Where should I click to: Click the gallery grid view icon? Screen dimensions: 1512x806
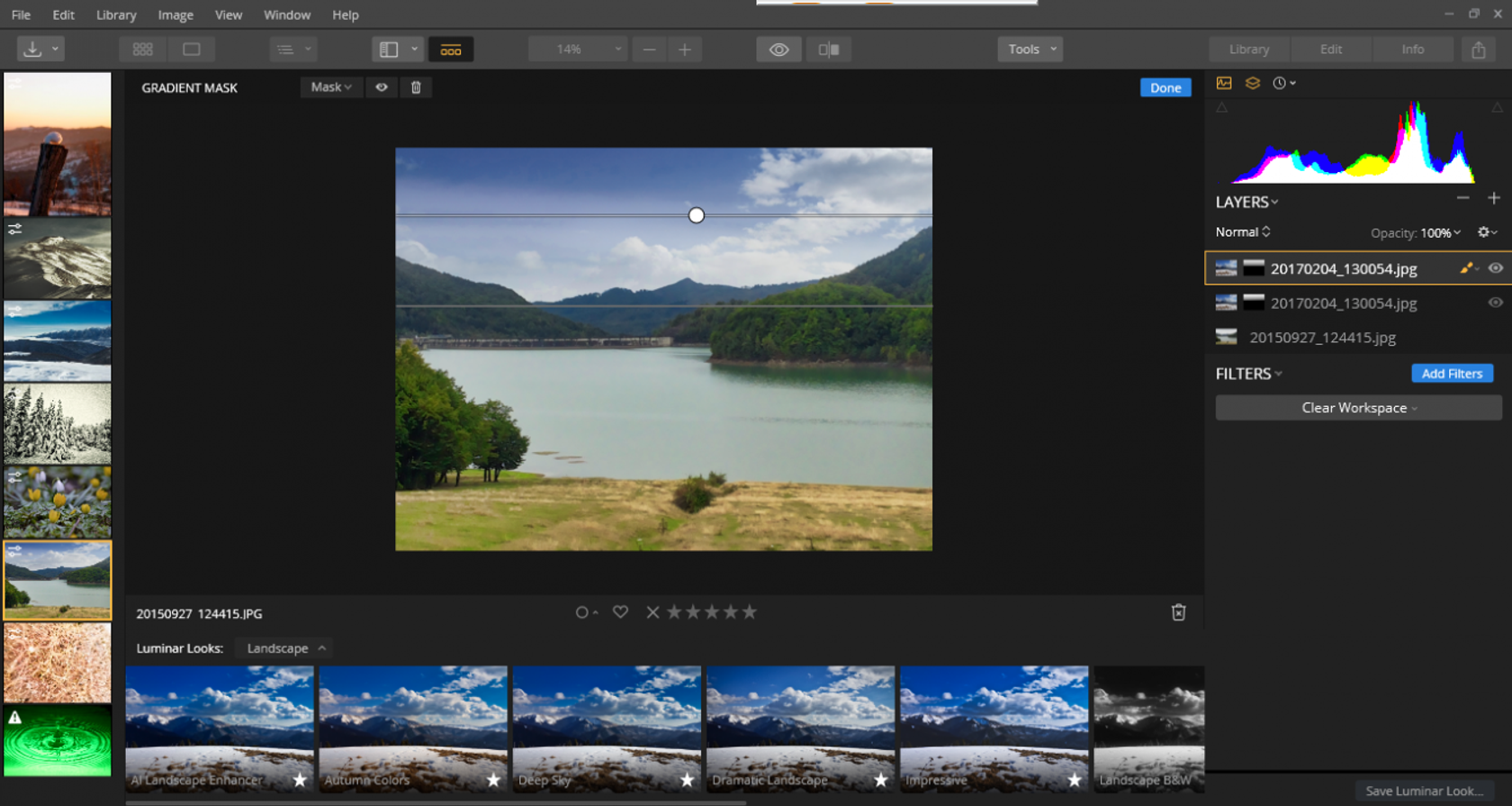[x=142, y=50]
